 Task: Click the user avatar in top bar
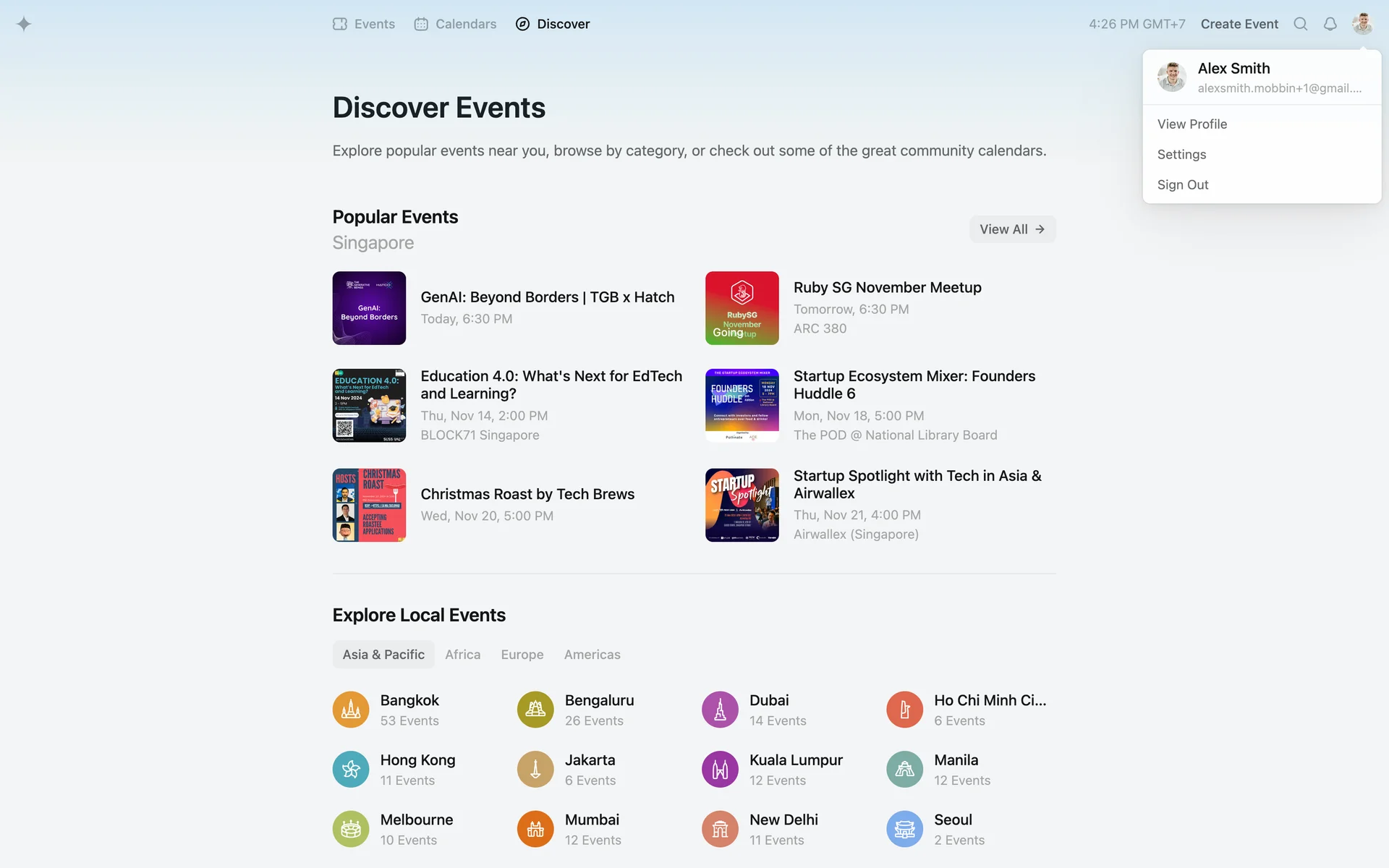[1362, 24]
